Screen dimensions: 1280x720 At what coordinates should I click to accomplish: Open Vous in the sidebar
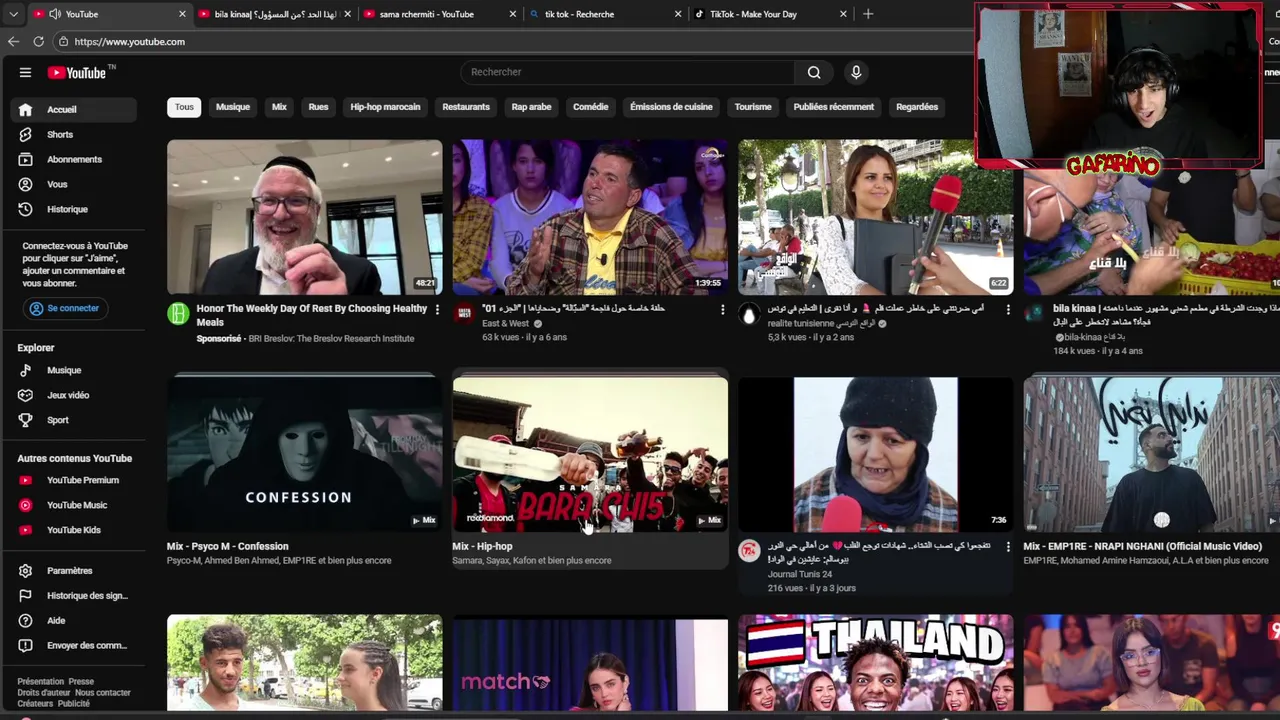pyautogui.click(x=74, y=184)
